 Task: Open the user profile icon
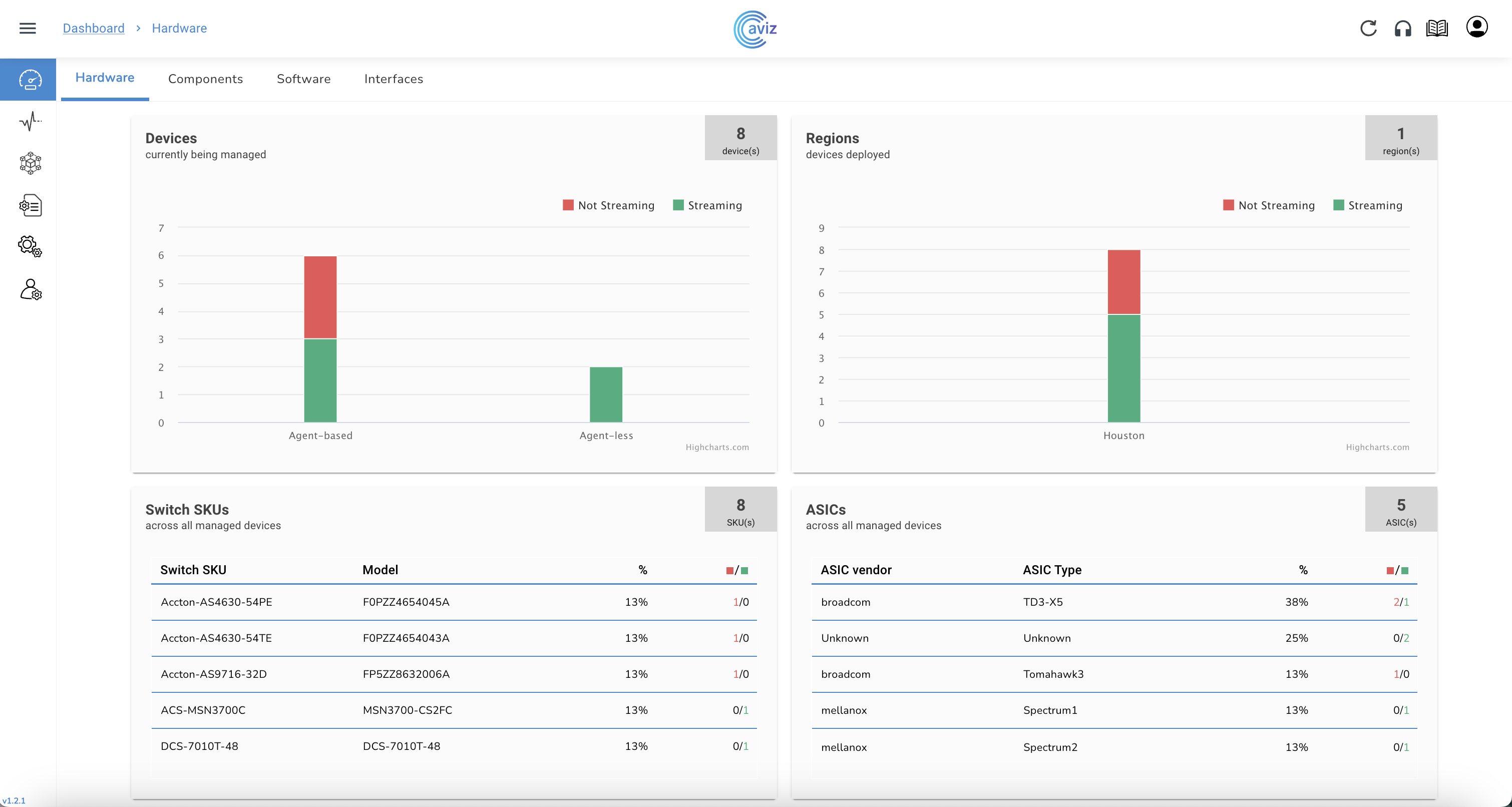[x=1477, y=27]
